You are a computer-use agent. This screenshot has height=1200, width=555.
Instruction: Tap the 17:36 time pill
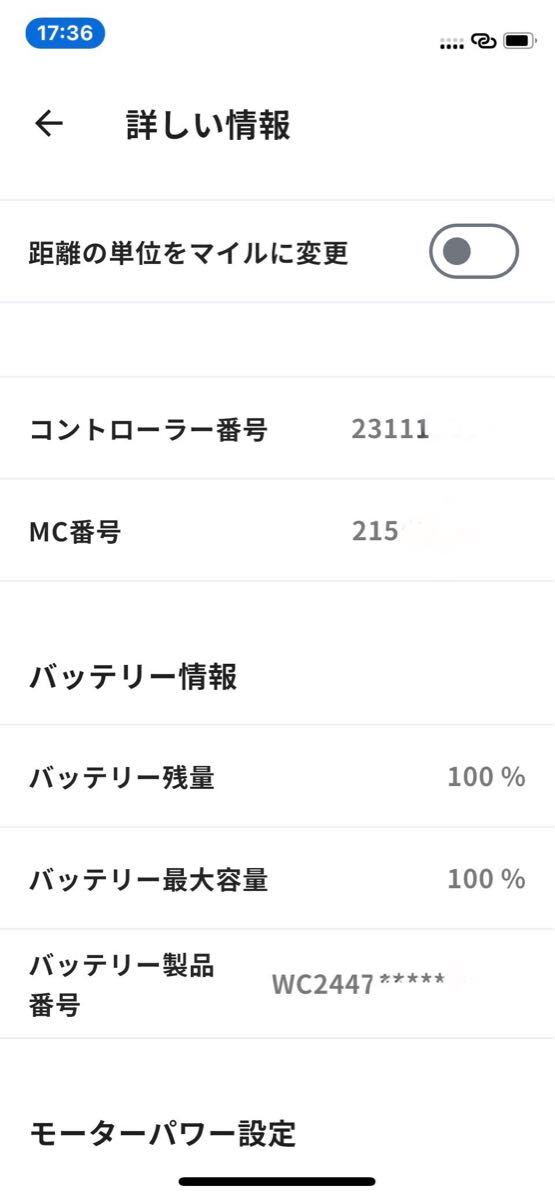(x=65, y=33)
